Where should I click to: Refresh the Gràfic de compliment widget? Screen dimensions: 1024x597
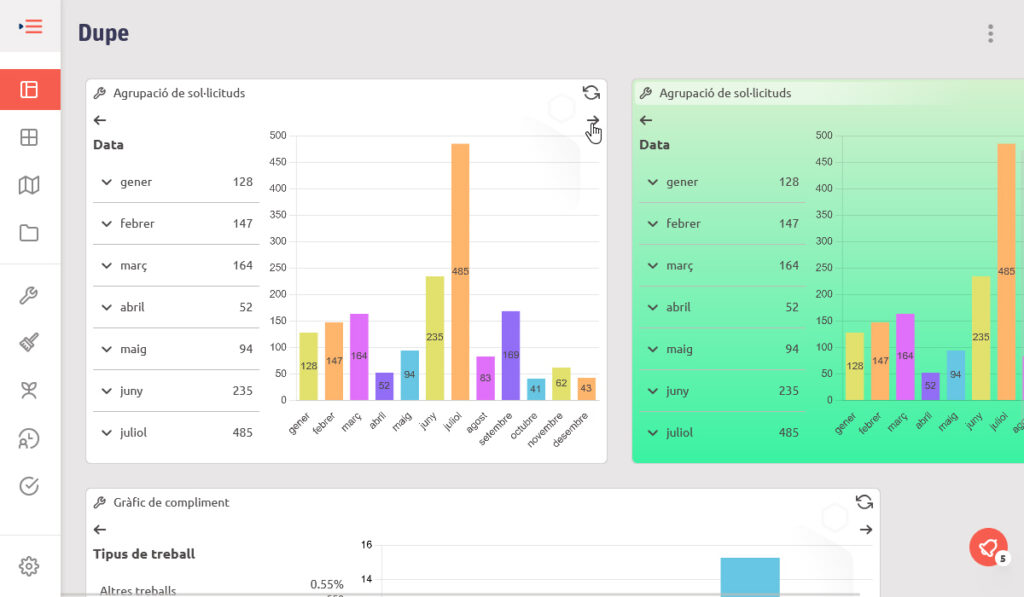[864, 502]
